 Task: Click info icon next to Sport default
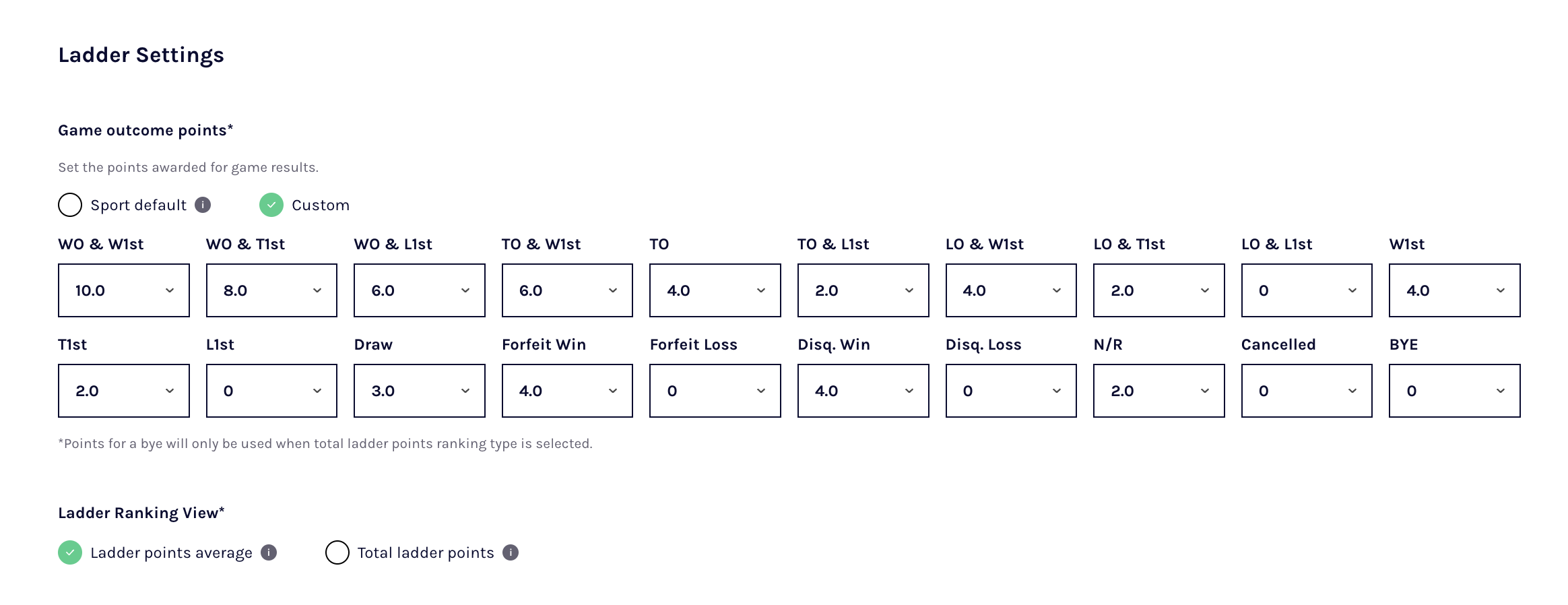(x=203, y=205)
